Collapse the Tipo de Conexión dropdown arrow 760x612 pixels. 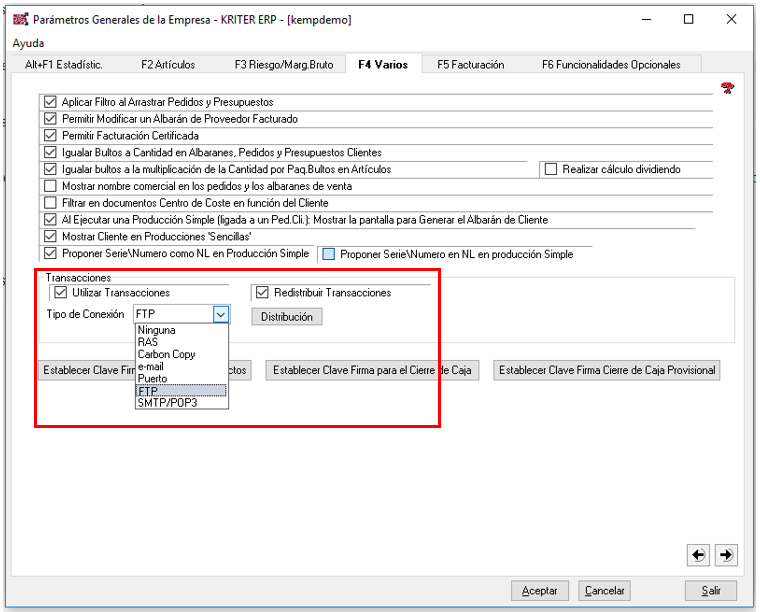point(221,314)
